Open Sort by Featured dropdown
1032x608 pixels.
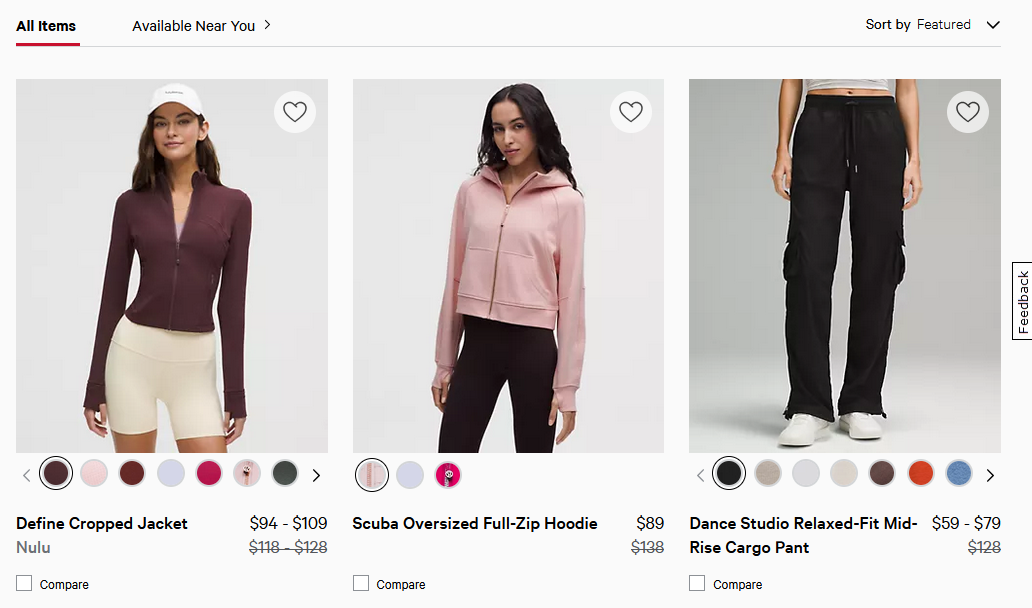point(932,25)
